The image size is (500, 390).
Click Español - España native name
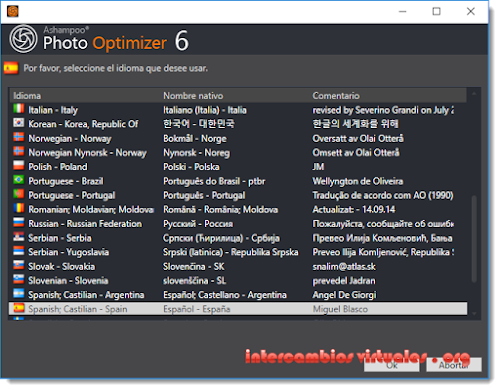tap(196, 309)
